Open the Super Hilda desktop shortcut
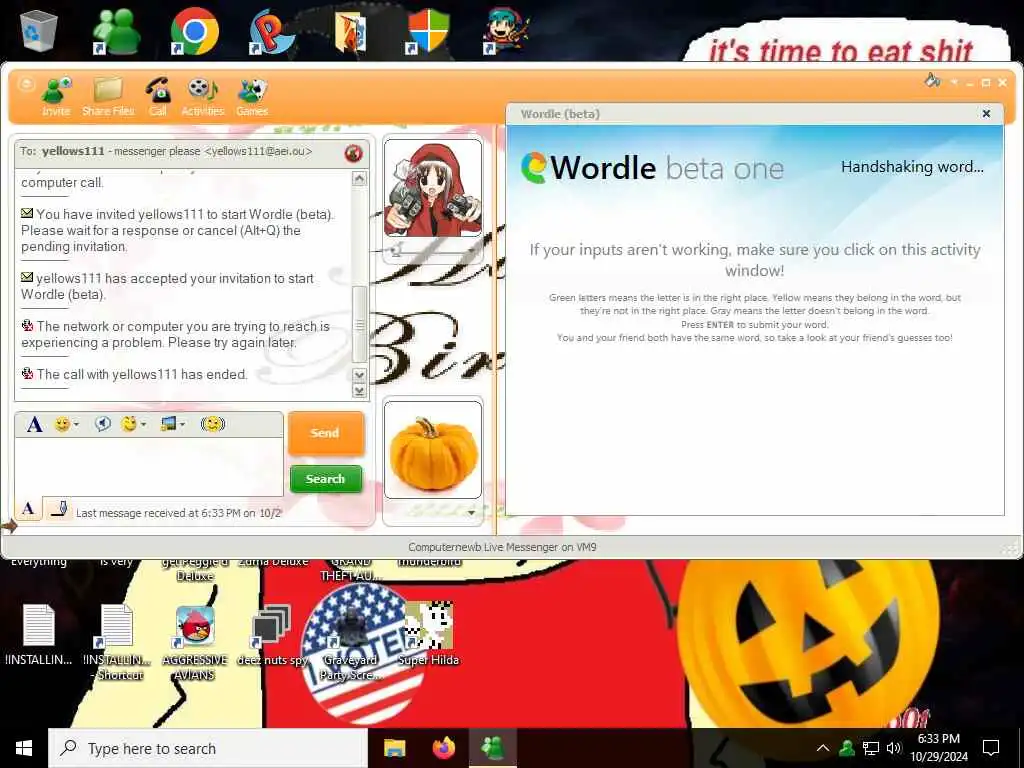The image size is (1024, 768). [x=428, y=633]
